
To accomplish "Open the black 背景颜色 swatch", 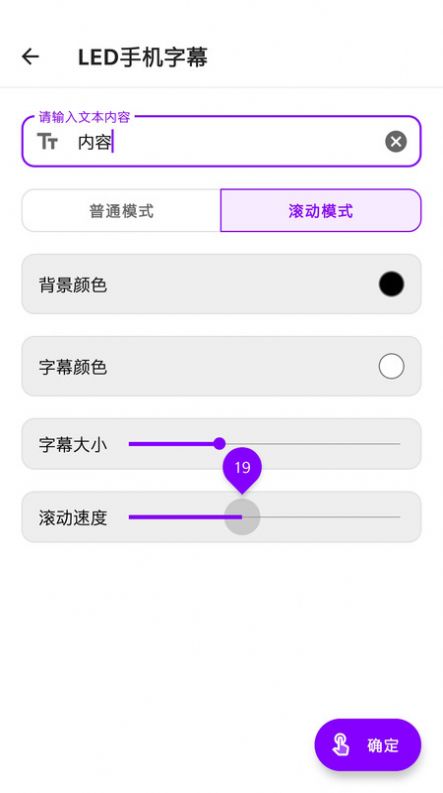I will (x=391, y=284).
